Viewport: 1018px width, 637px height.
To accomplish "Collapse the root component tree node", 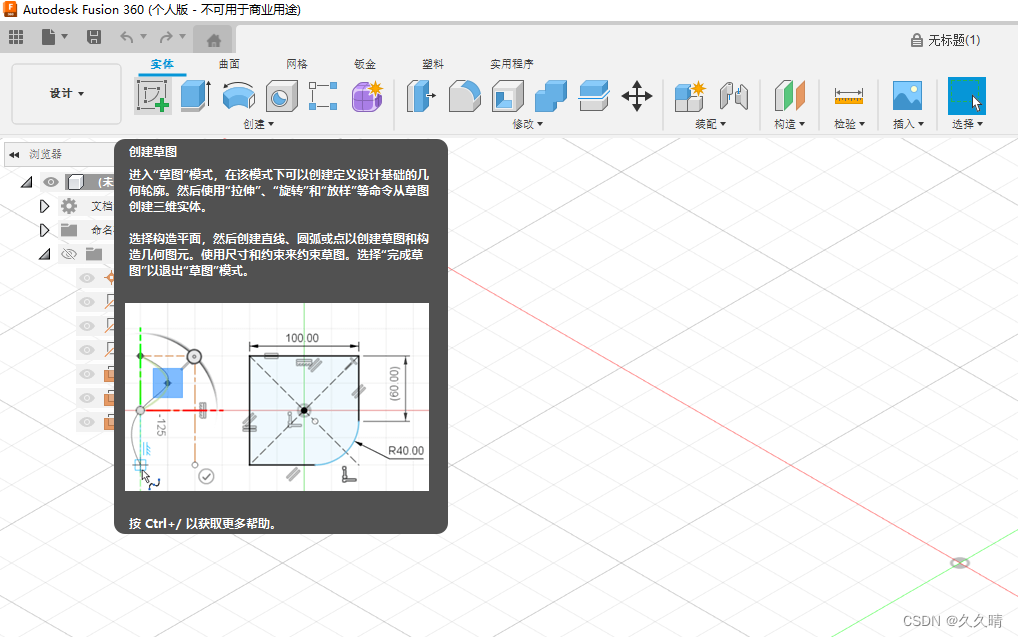I will coord(27,182).
